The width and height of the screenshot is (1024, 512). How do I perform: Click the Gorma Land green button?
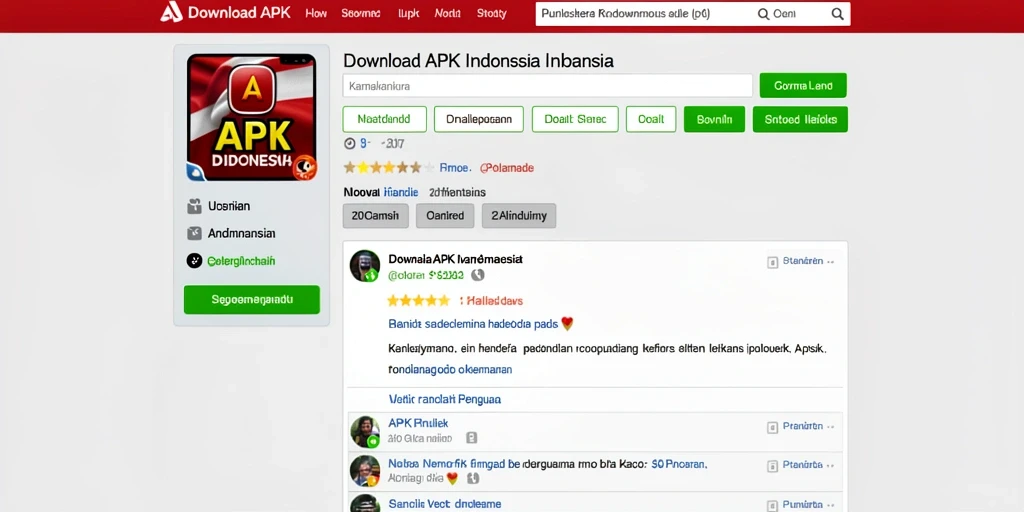tap(803, 86)
